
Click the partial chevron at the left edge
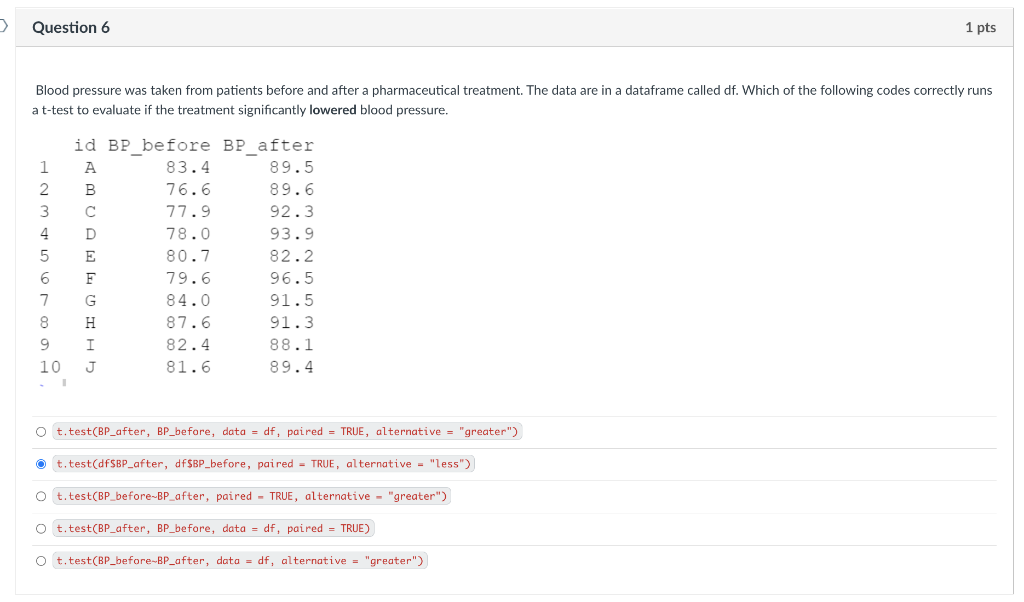point(2,27)
